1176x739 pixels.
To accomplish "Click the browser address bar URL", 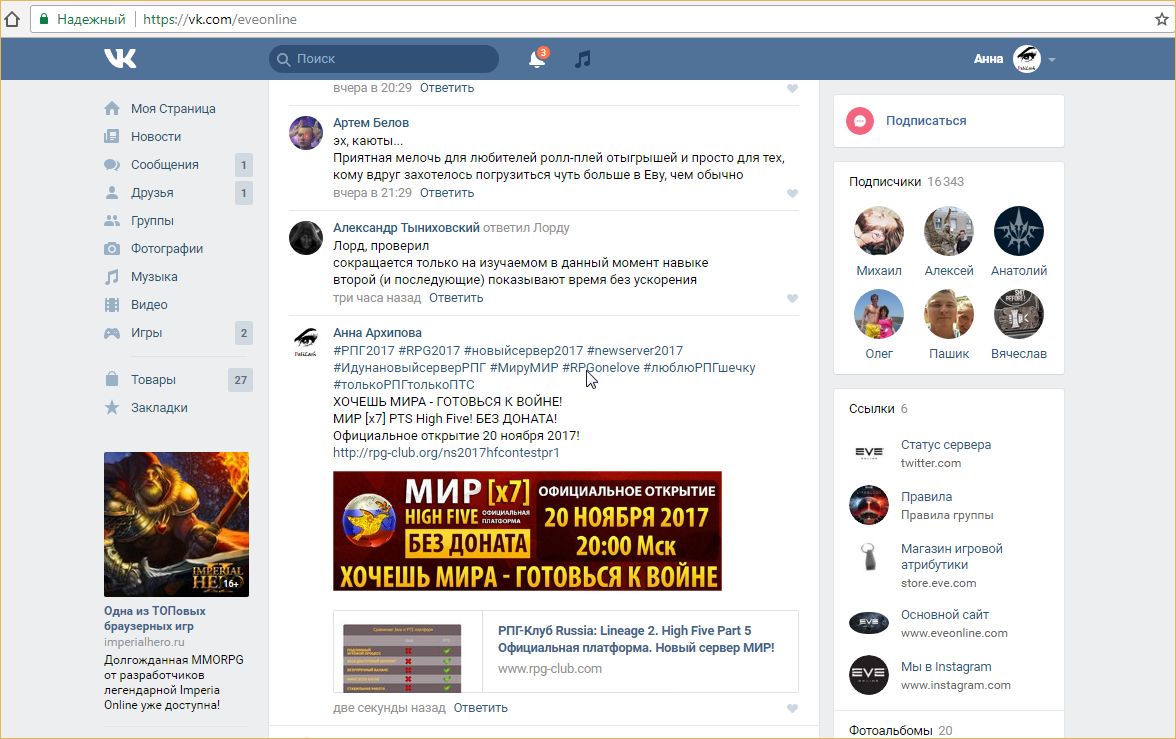I will coord(220,20).
